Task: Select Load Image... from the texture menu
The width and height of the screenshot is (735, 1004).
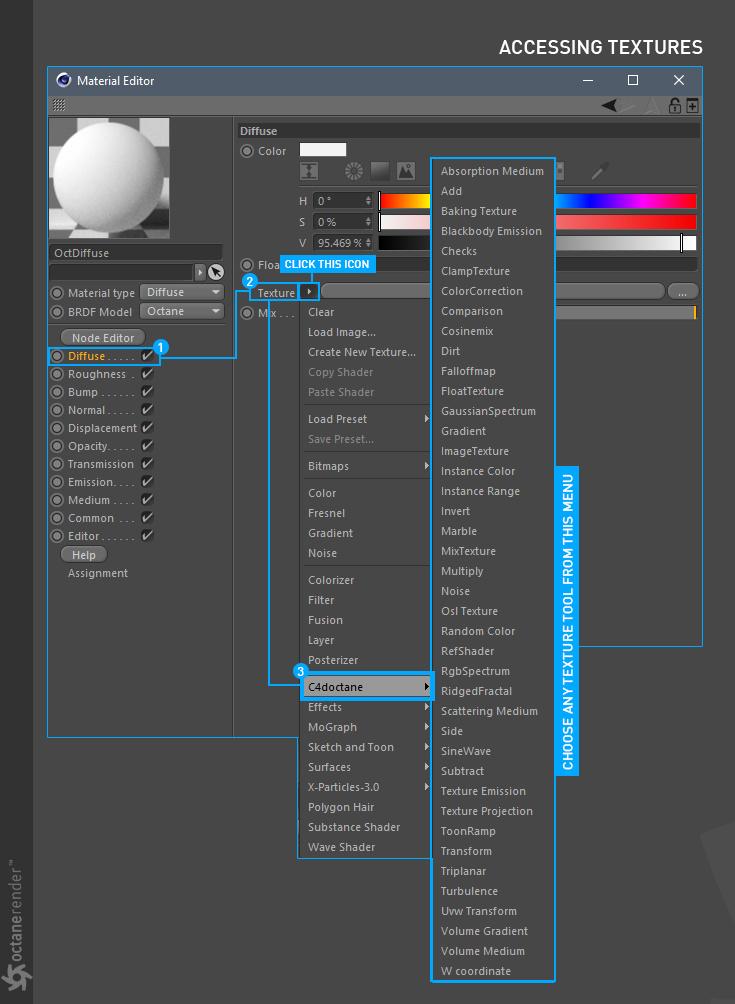Action: [341, 332]
